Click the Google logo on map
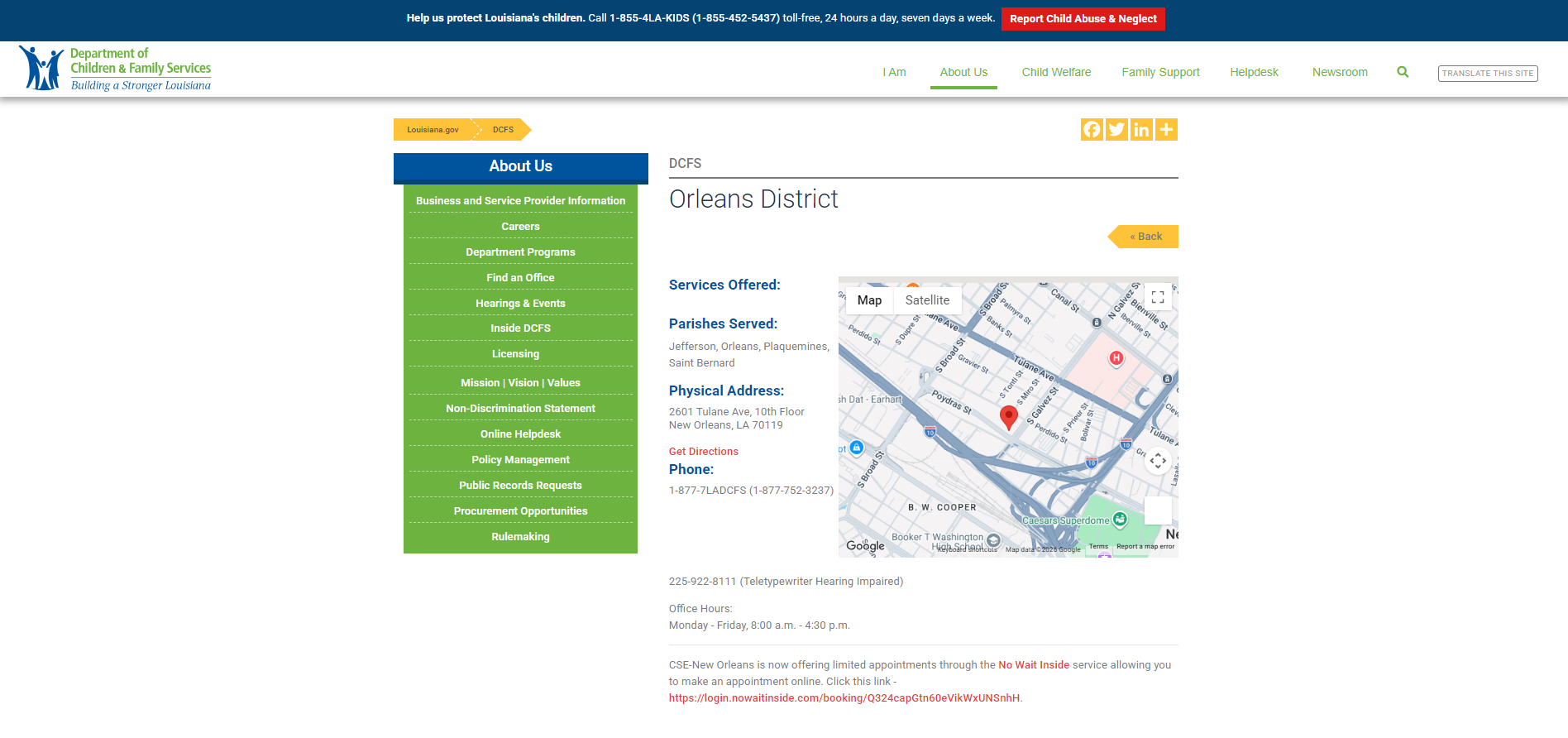This screenshot has width=1568, height=738. point(865,546)
